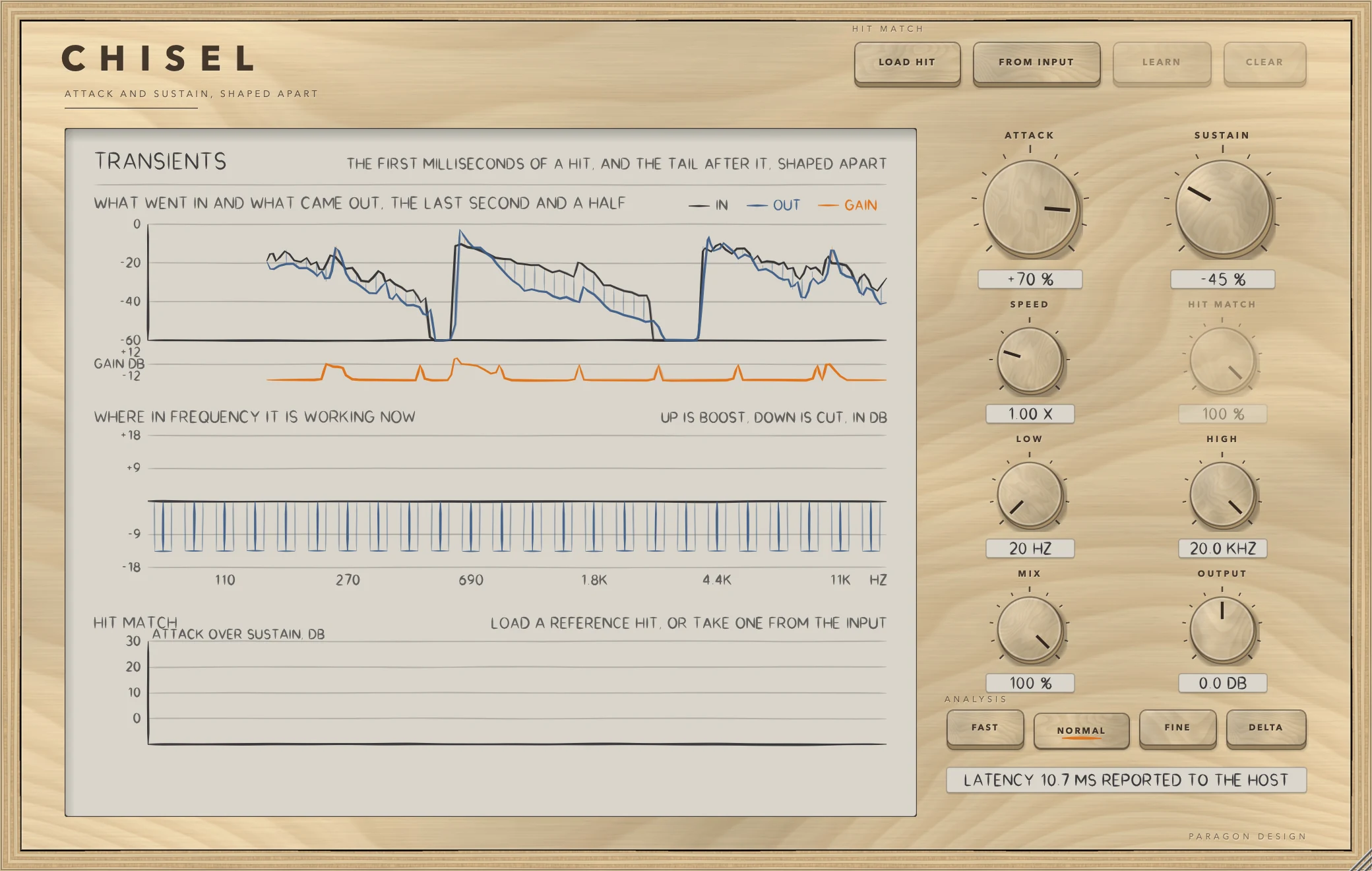Click the OUT legend entry
1372x871 pixels.
pyautogui.click(x=773, y=205)
